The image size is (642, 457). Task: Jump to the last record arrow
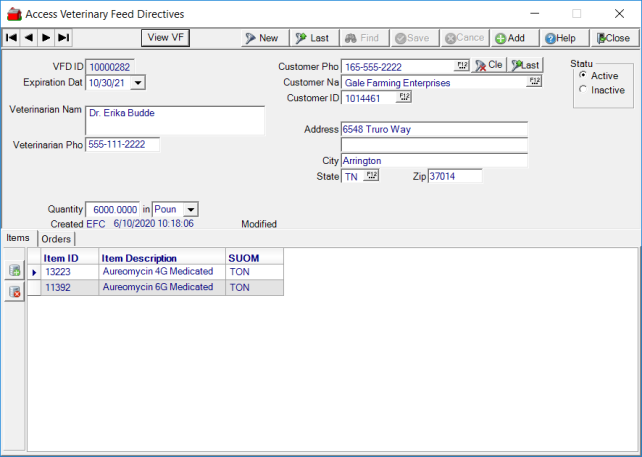click(63, 38)
